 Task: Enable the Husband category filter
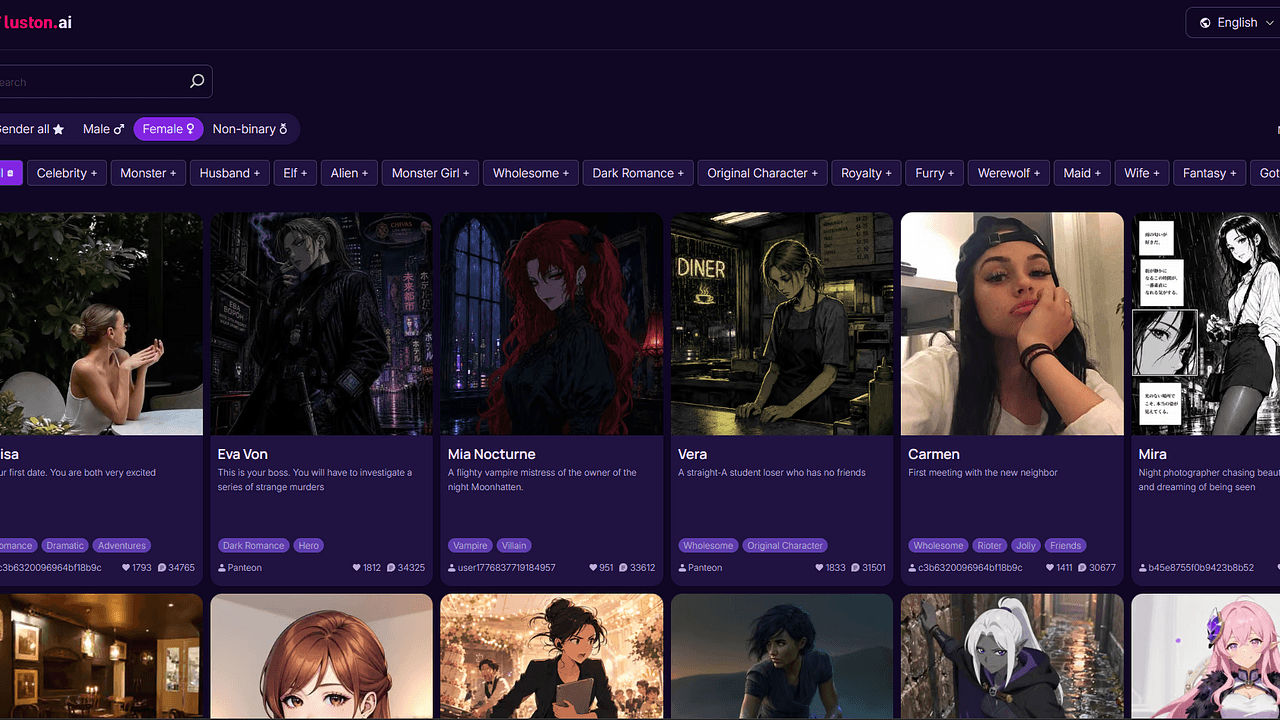(230, 173)
